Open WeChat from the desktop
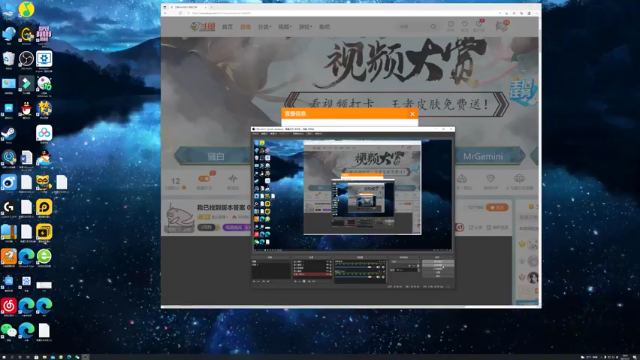 (x=9, y=331)
